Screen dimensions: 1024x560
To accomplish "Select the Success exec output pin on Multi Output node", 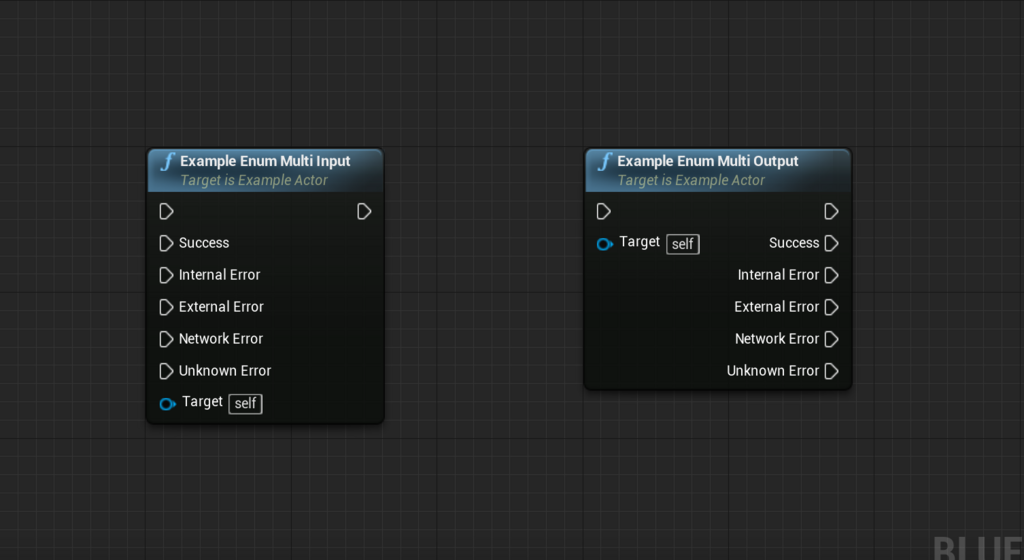I will click(x=831, y=243).
